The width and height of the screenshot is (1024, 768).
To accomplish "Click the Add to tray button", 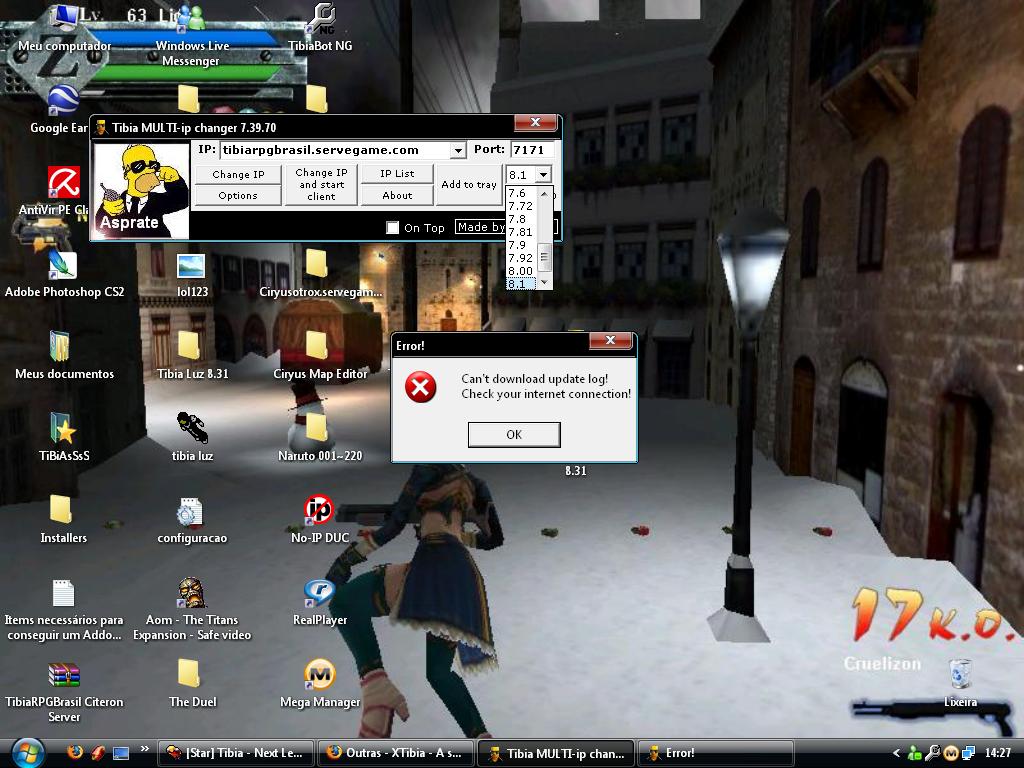I will (469, 185).
